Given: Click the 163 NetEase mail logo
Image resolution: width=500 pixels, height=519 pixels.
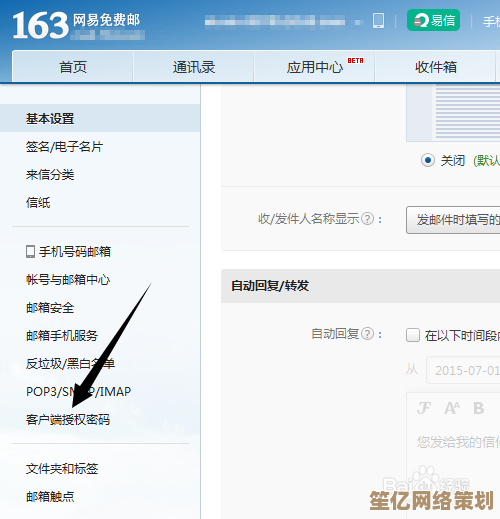Looking at the screenshot, I should [76, 25].
